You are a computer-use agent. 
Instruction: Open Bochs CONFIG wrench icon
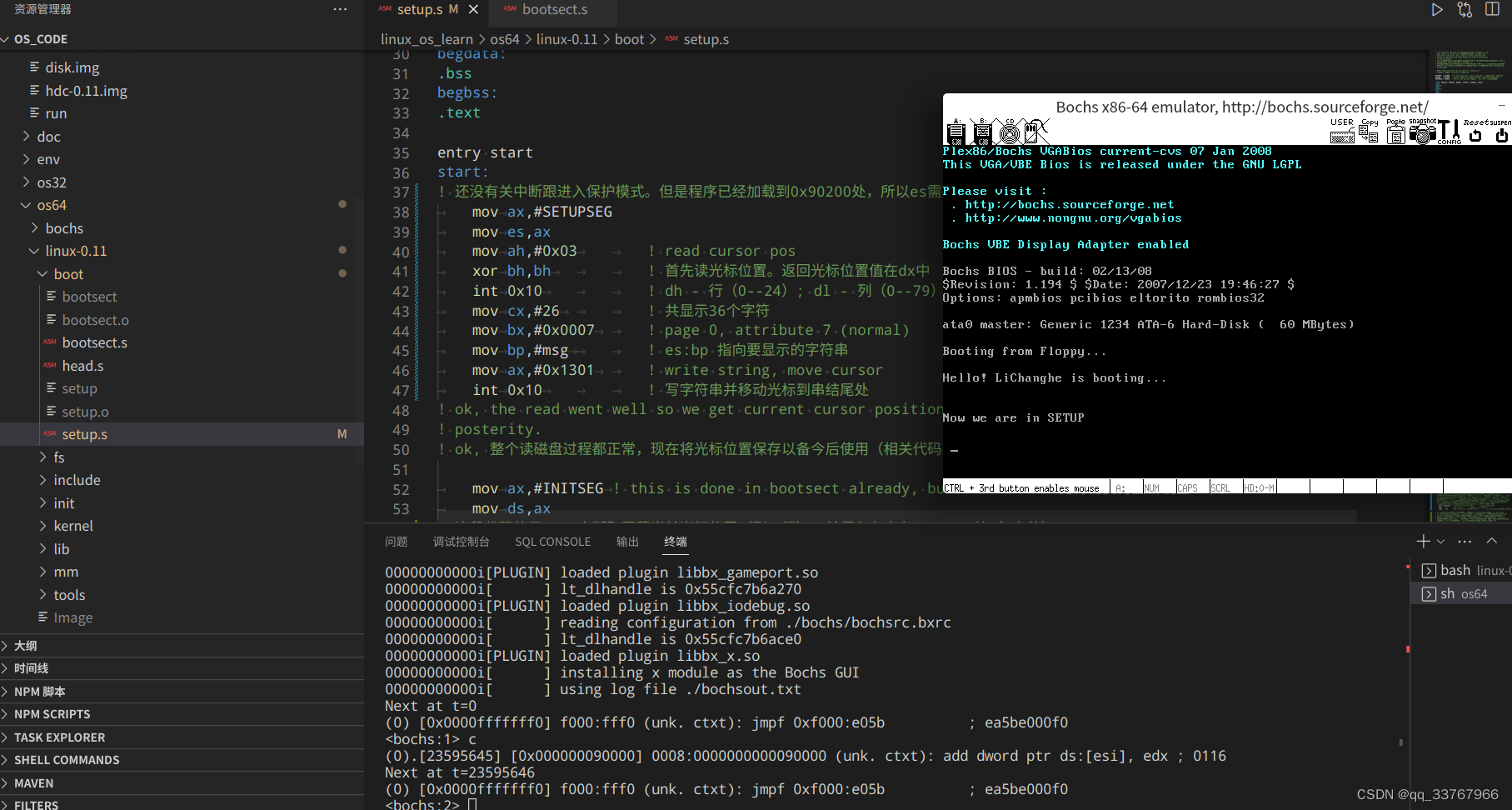coord(1450,132)
